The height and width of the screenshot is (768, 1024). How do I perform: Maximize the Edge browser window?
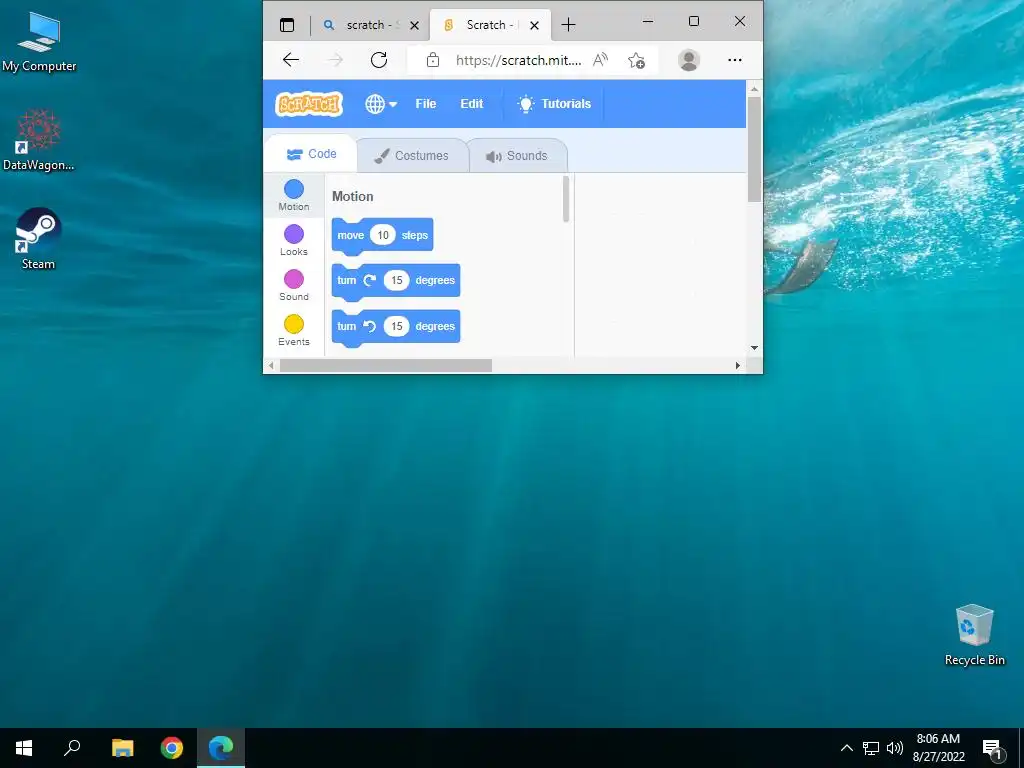click(694, 22)
